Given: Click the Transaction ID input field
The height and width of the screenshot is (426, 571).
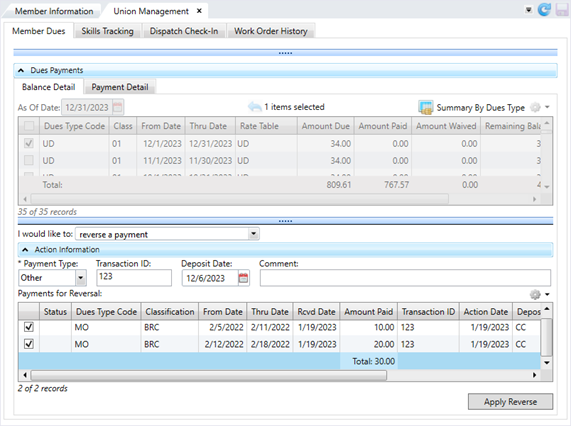Looking at the screenshot, I should pos(134,277).
